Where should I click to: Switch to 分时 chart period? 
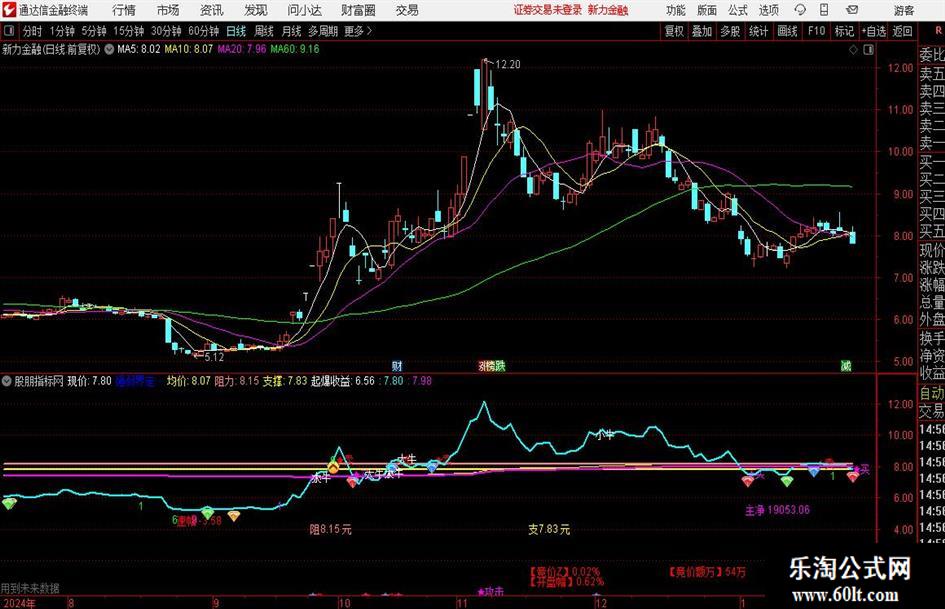[x=33, y=31]
